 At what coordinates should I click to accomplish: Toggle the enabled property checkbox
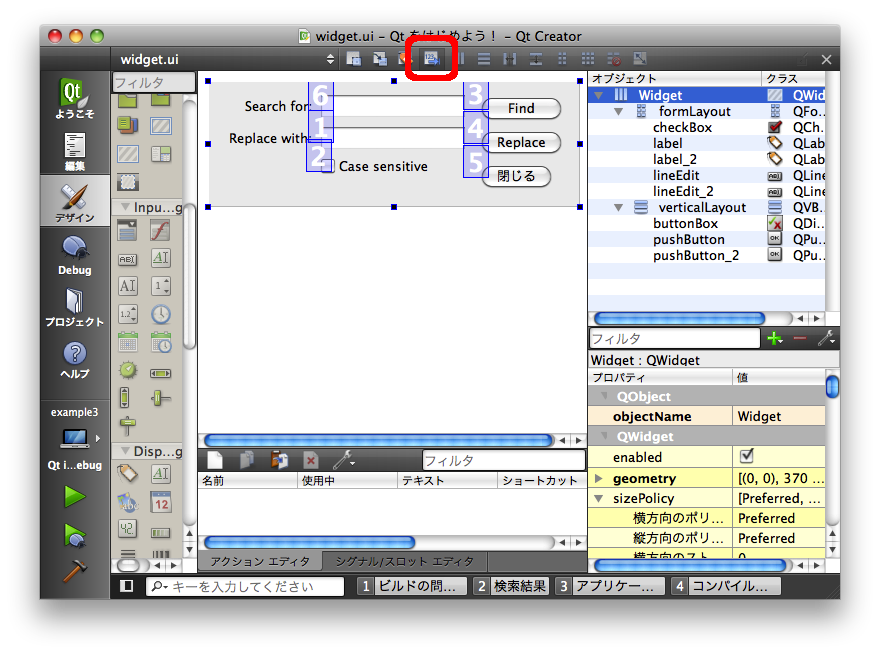click(x=746, y=456)
